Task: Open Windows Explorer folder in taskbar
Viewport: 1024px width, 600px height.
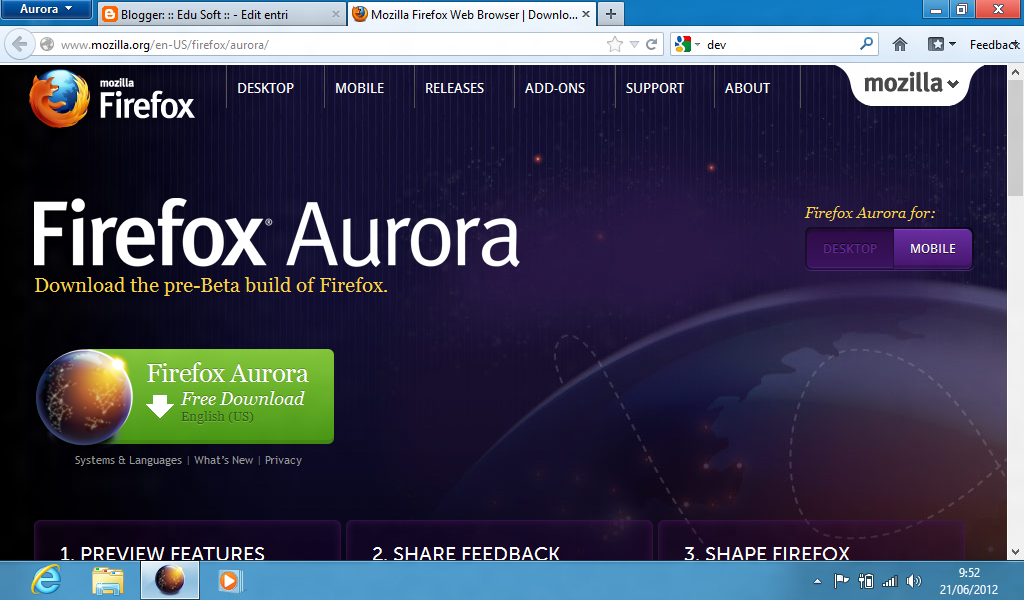Action: point(108,580)
